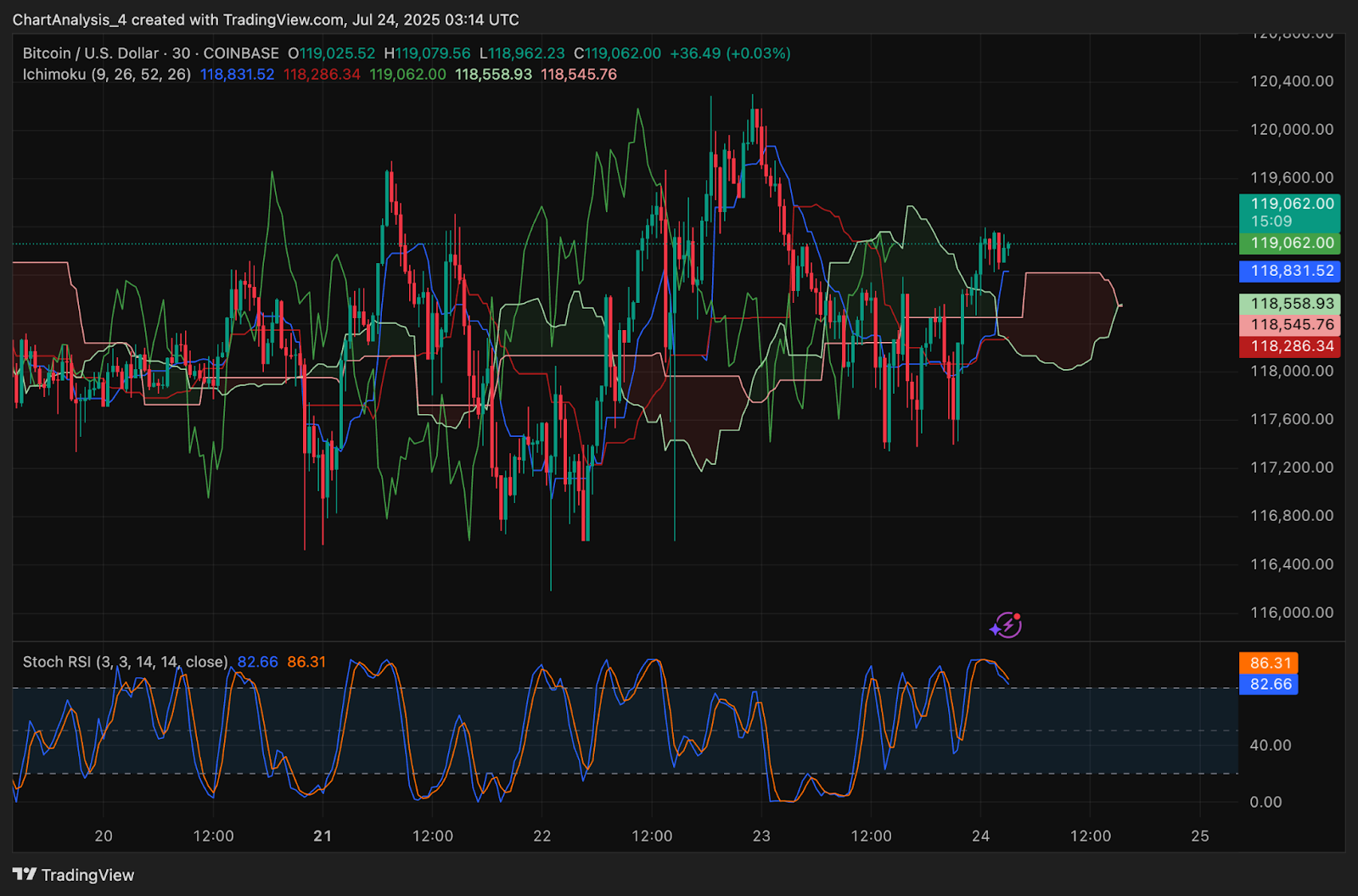Click the light green 118,558.93 axis label
Viewport: 1358px width, 896px height.
pos(1290,303)
